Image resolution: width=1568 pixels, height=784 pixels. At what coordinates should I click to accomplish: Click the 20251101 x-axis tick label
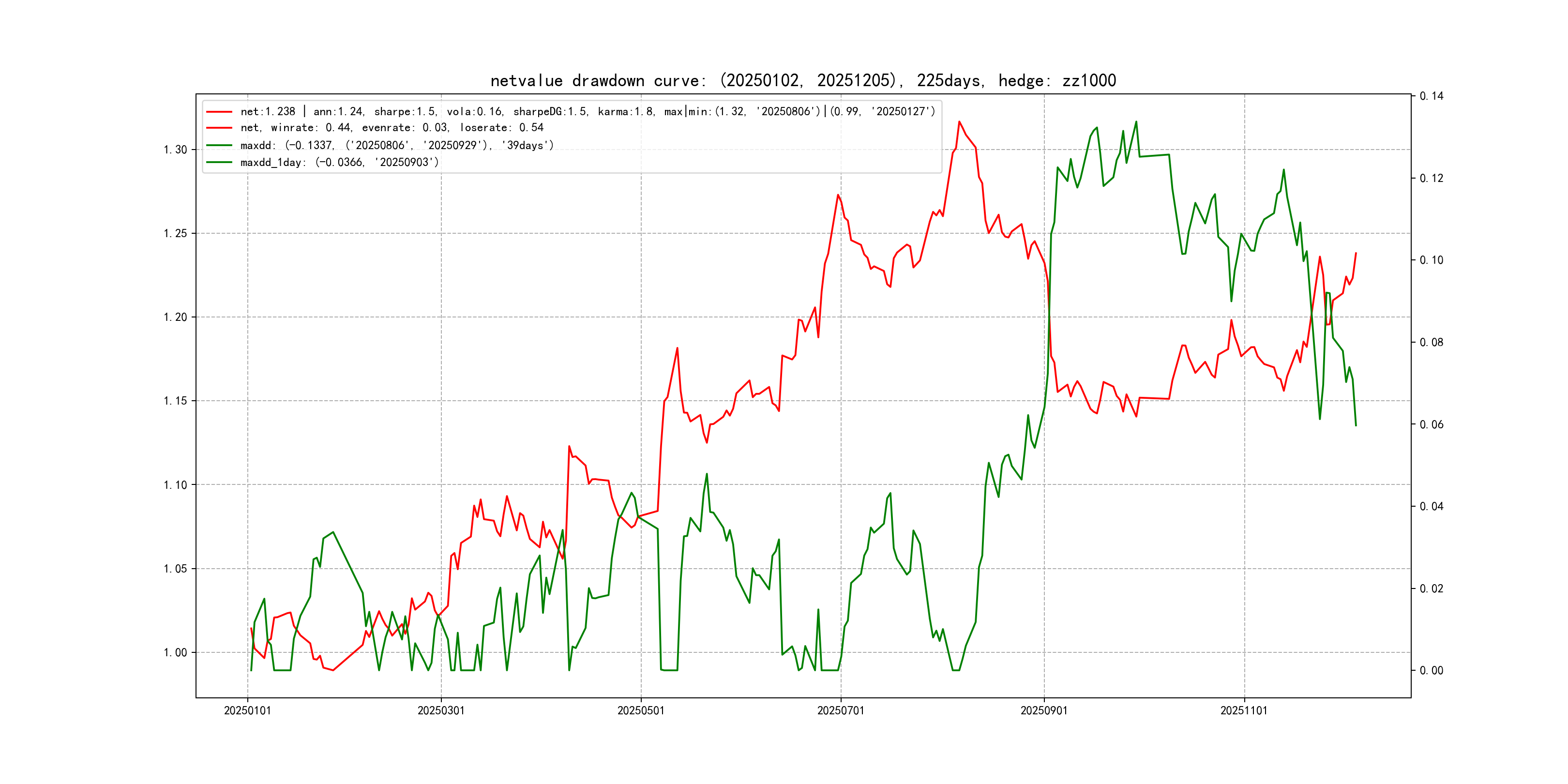pos(1244,710)
